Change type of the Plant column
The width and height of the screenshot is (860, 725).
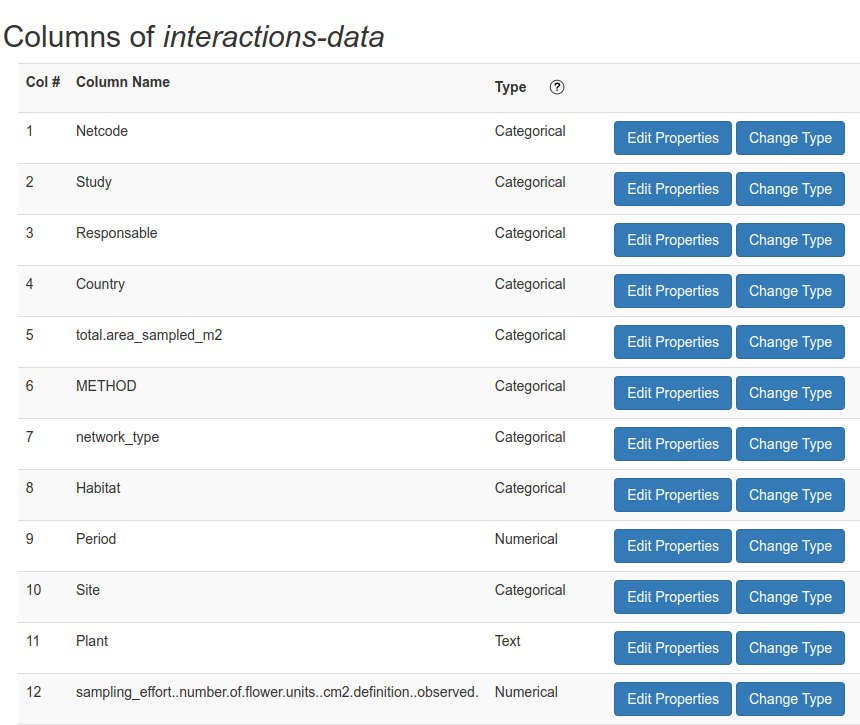coord(789,648)
